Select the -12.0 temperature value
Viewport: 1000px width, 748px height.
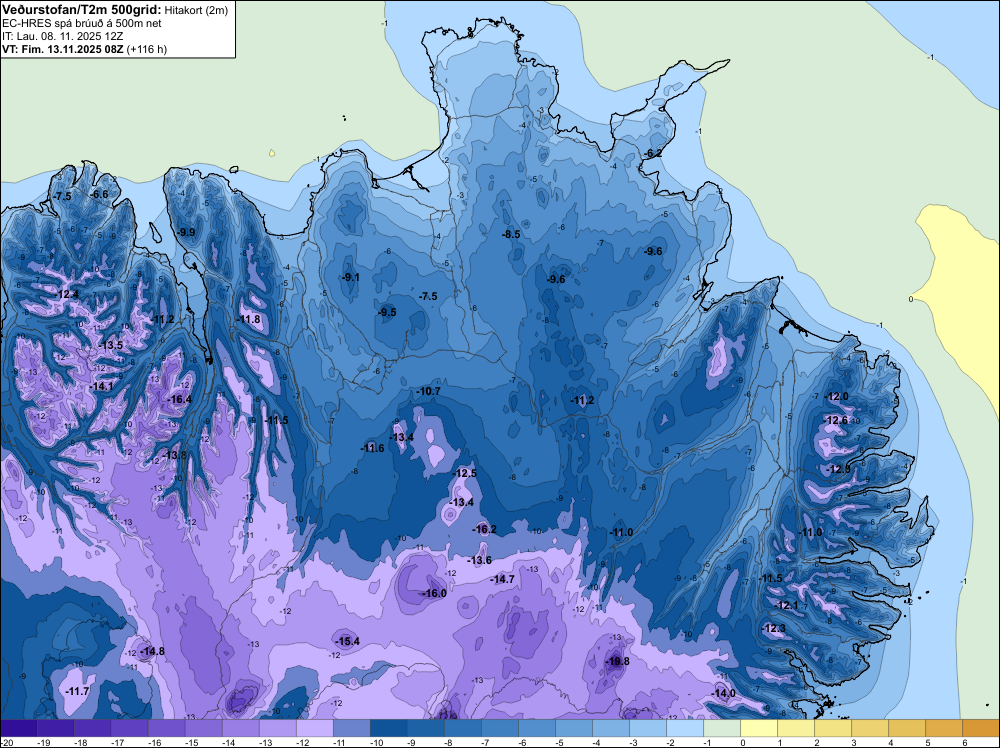pos(836,396)
